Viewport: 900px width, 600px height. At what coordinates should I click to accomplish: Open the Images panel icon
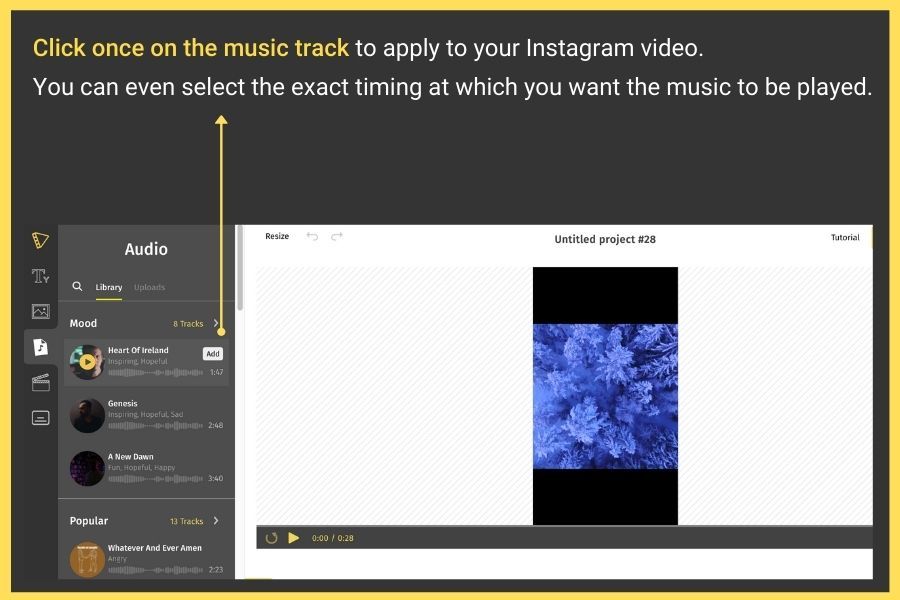(40, 311)
